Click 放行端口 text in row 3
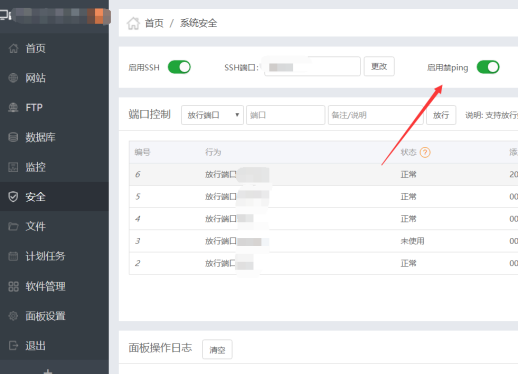Screen dimensions: 519x374 (221, 241)
